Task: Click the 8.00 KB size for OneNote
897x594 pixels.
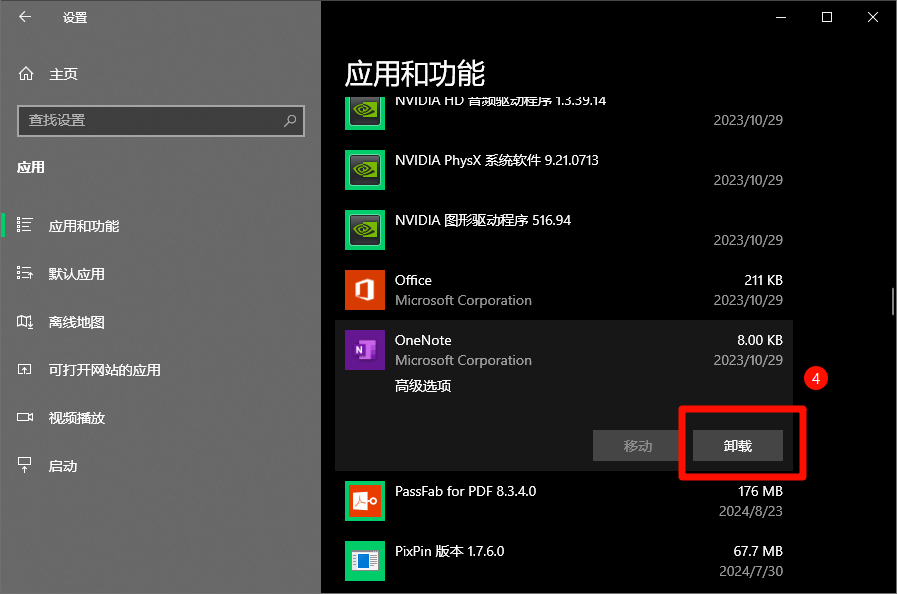Action: click(760, 340)
